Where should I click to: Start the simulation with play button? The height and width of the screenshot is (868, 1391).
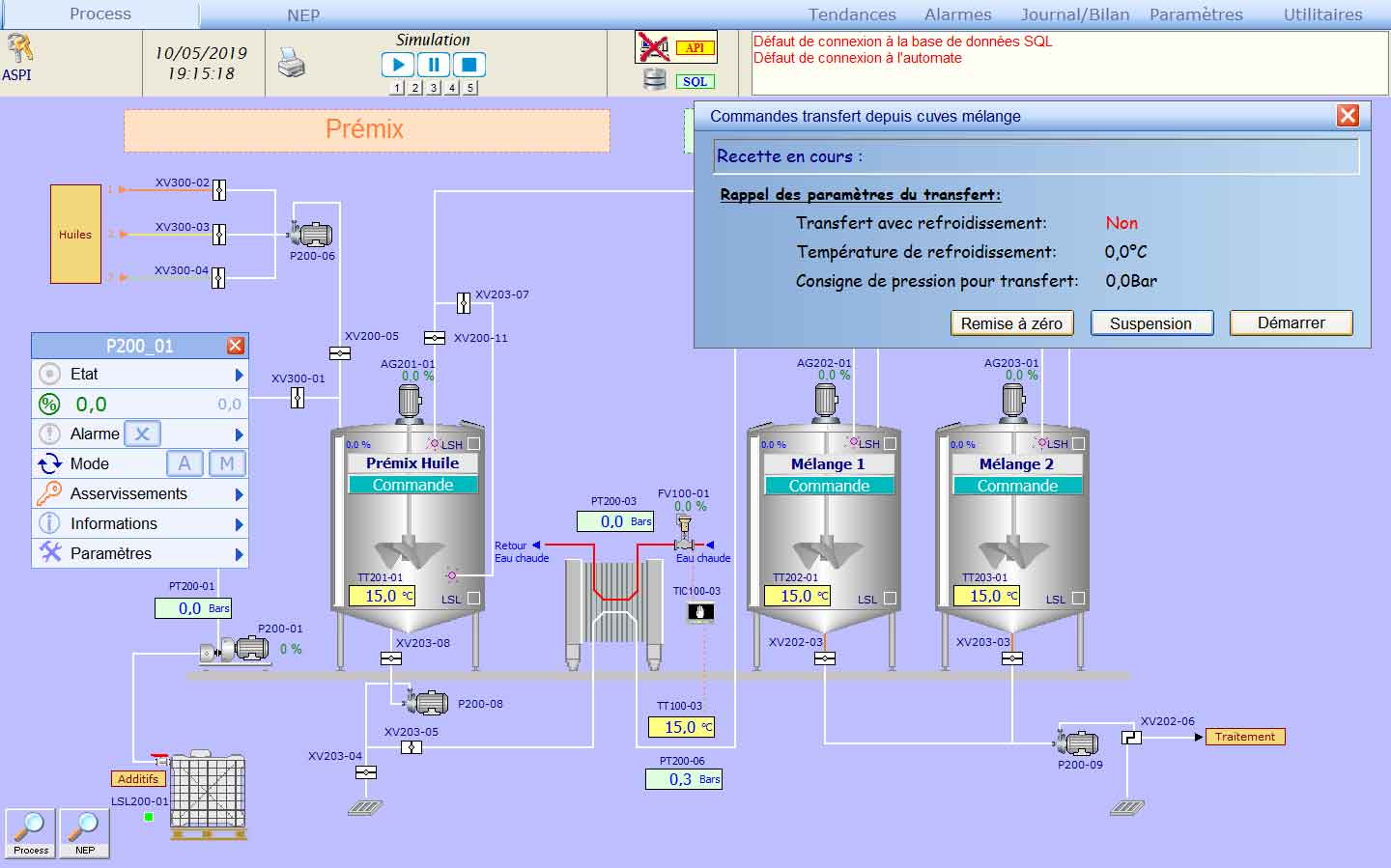pyautogui.click(x=397, y=65)
